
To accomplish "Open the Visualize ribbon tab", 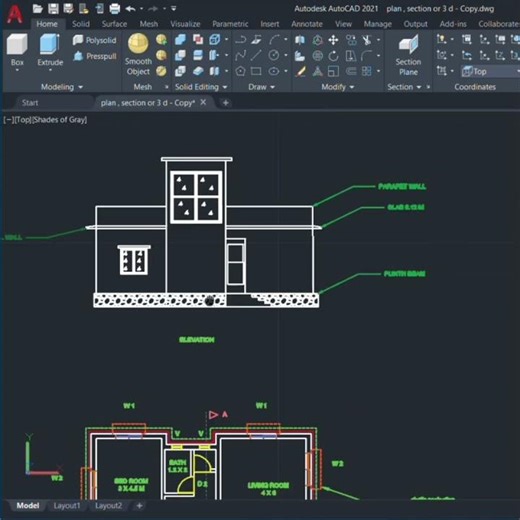I will click(x=185, y=24).
